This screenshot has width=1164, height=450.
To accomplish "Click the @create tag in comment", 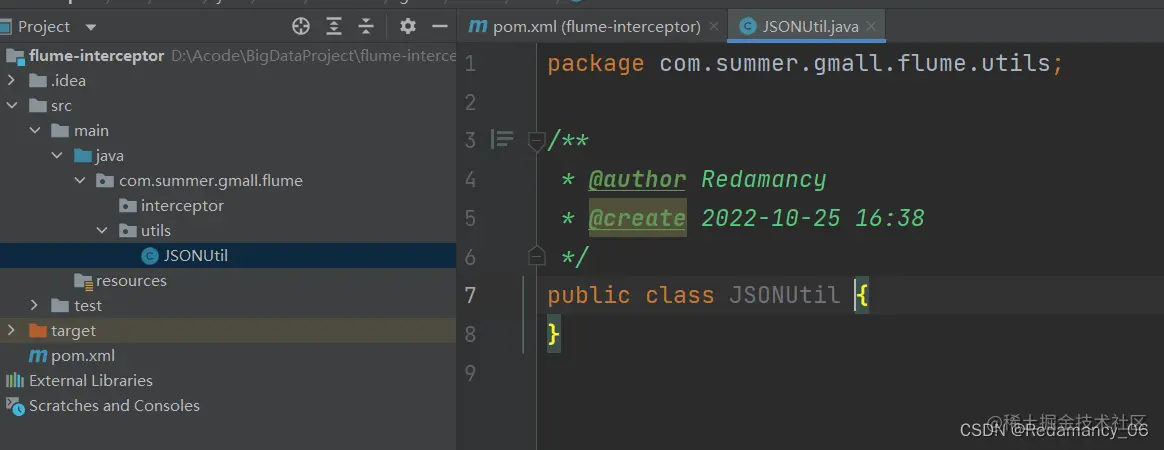I will coord(637,218).
